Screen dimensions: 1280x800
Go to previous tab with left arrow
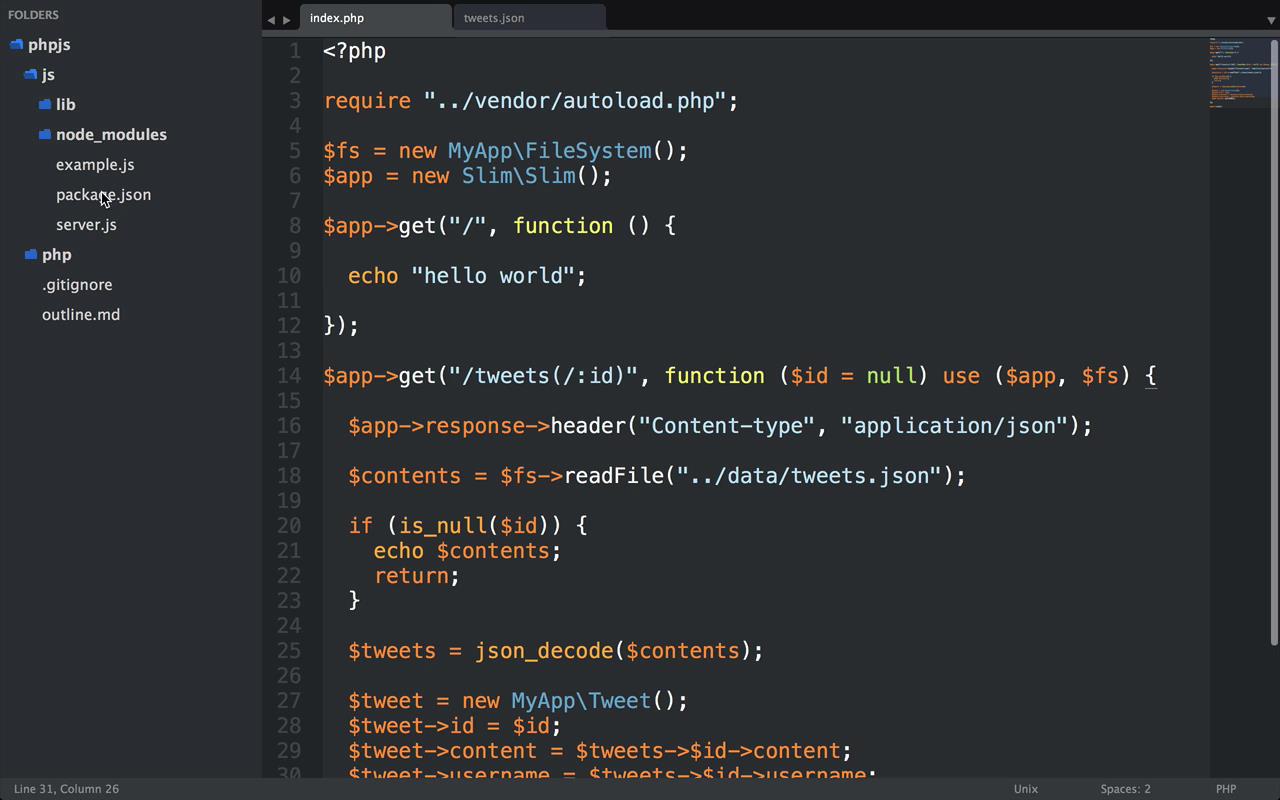coord(270,20)
